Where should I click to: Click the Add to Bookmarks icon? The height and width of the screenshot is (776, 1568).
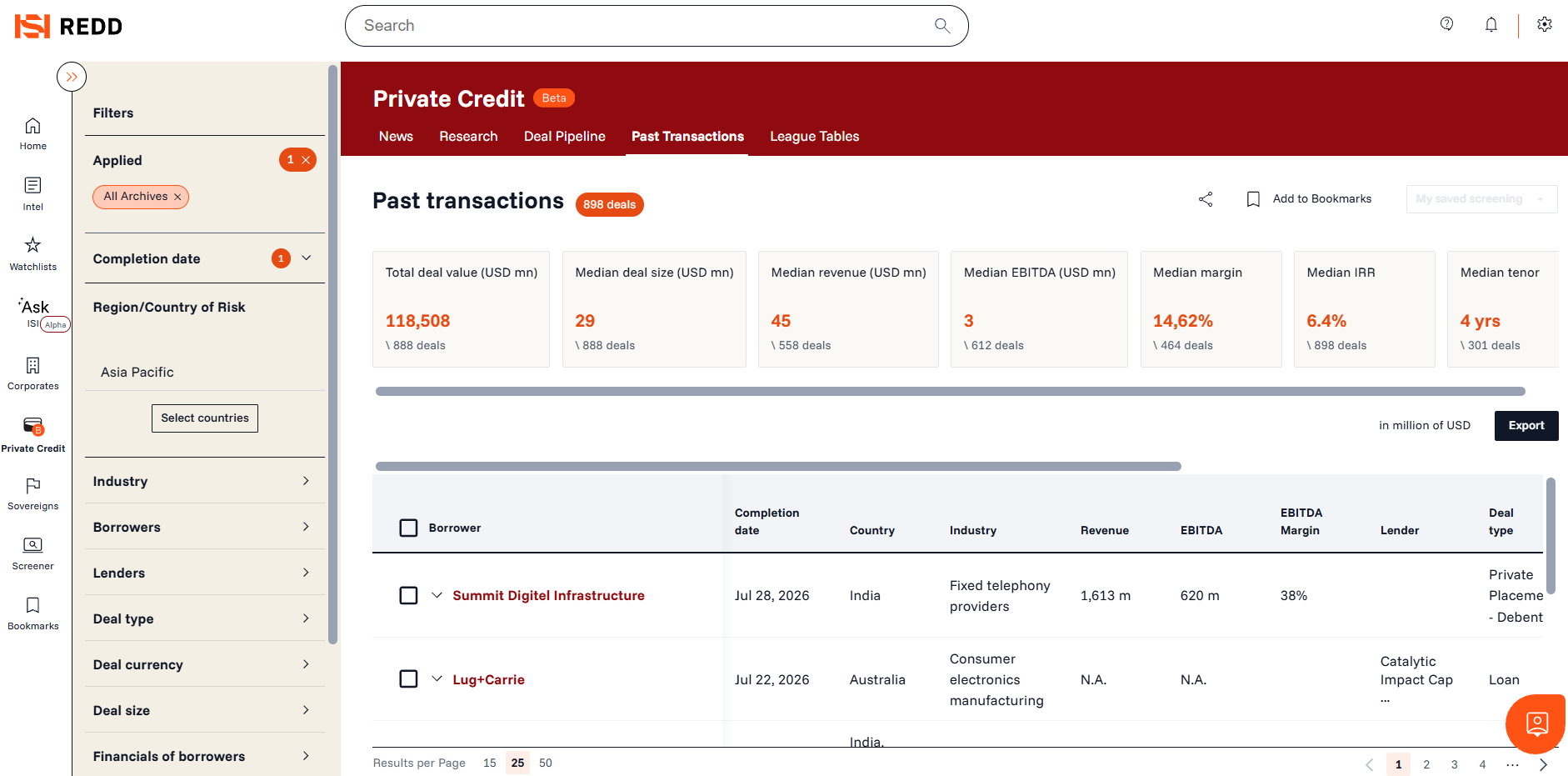coord(1253,199)
